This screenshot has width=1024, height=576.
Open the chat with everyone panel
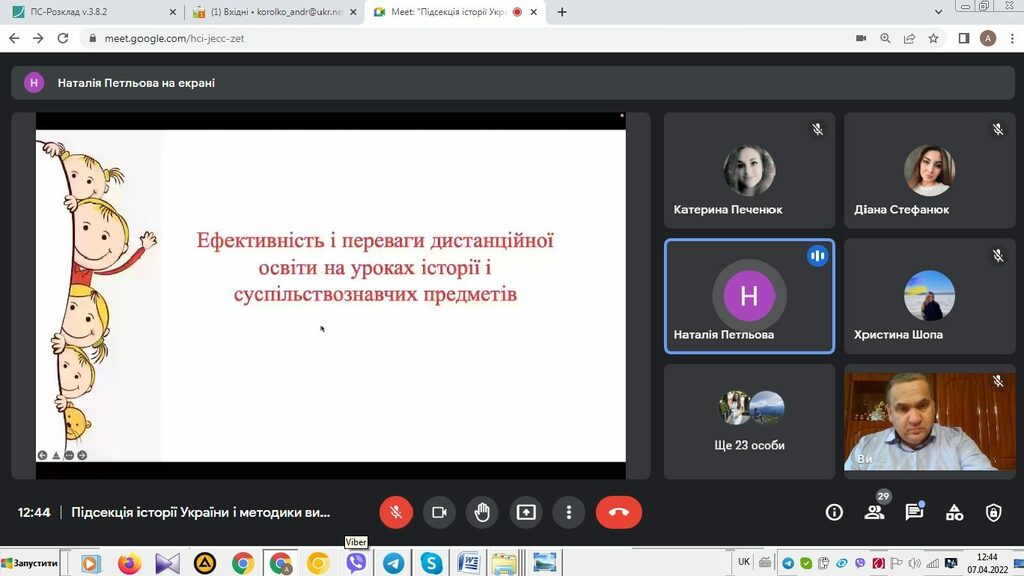(914, 512)
